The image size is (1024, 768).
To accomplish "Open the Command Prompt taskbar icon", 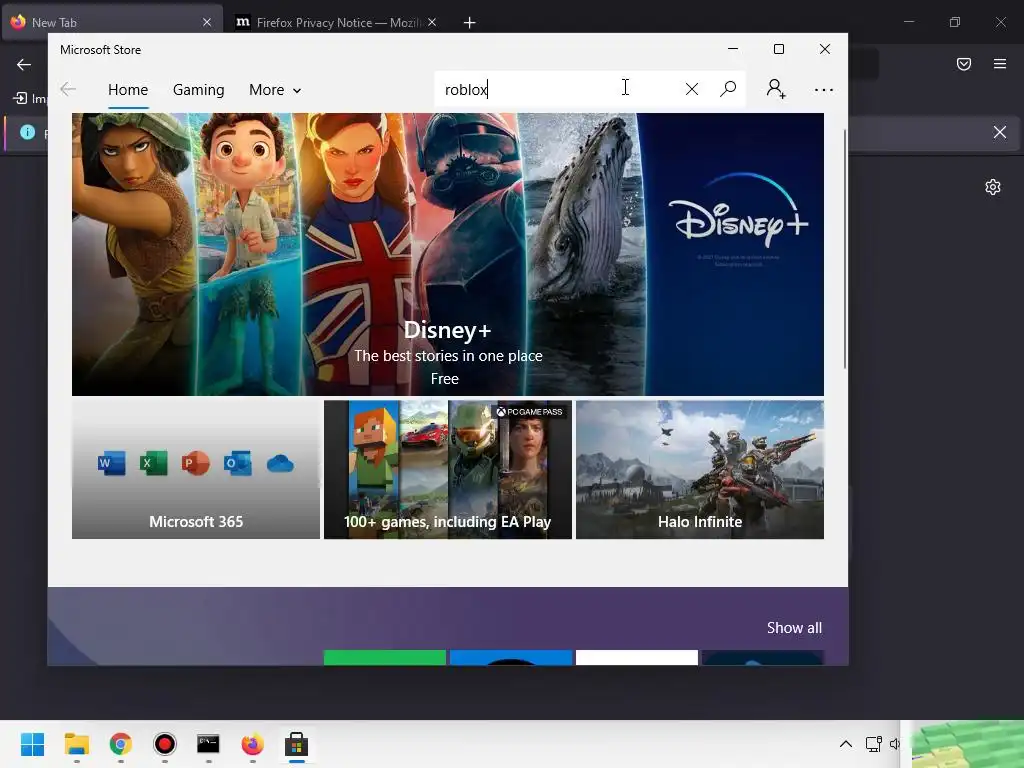I will [208, 744].
